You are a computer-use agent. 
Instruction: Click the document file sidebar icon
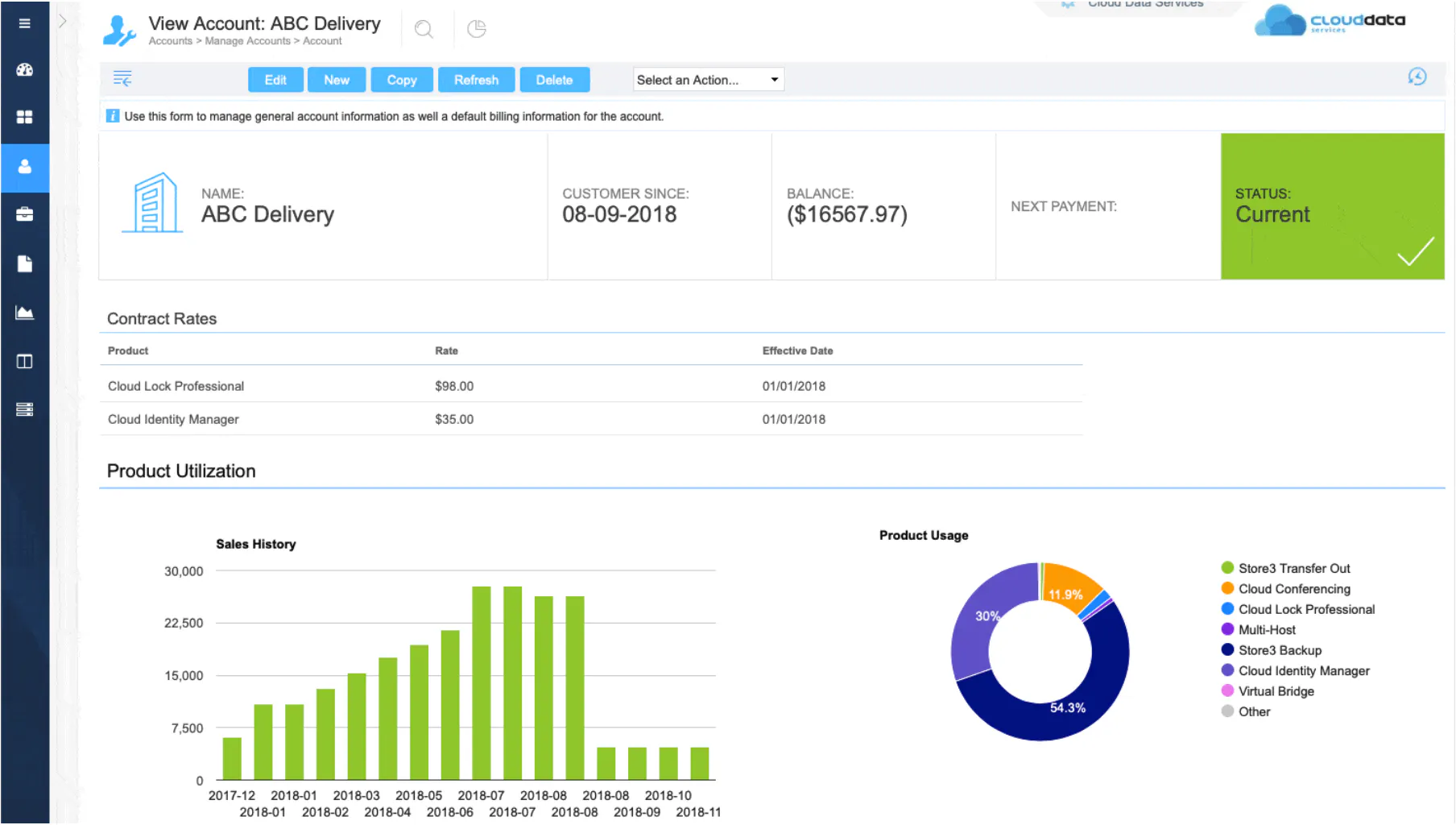coord(24,263)
